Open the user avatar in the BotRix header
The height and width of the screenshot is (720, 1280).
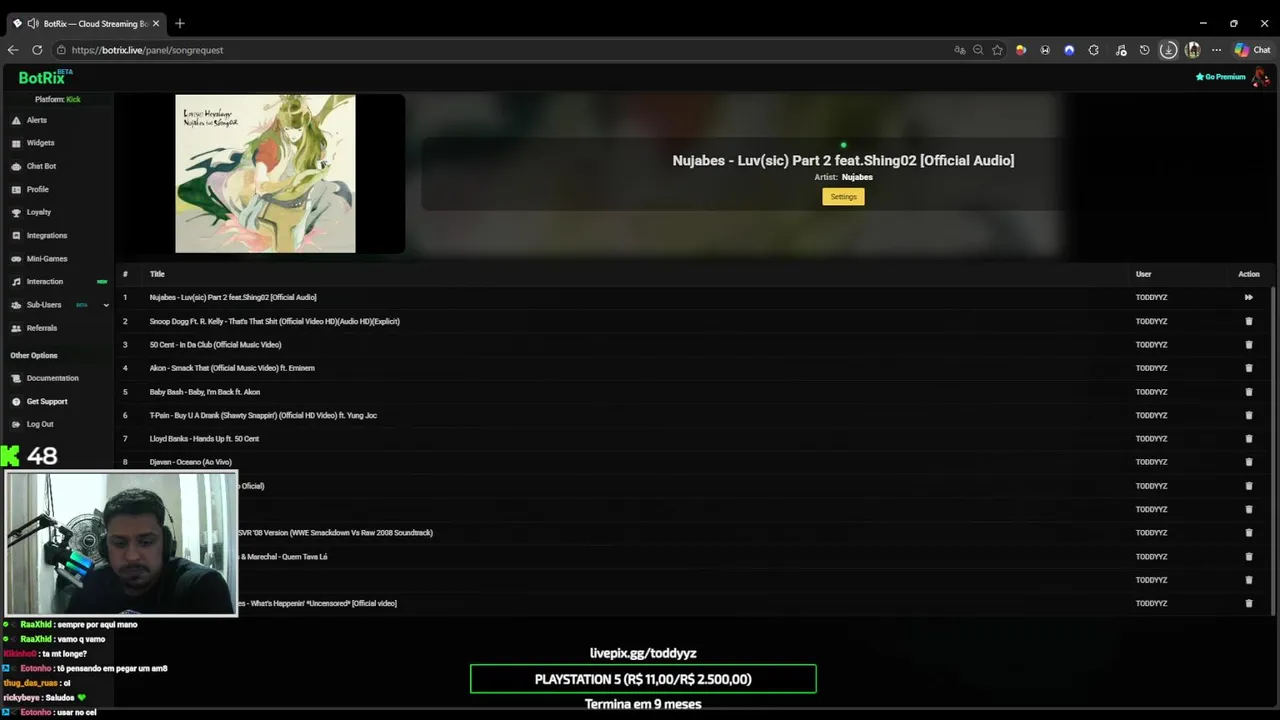(1260, 77)
